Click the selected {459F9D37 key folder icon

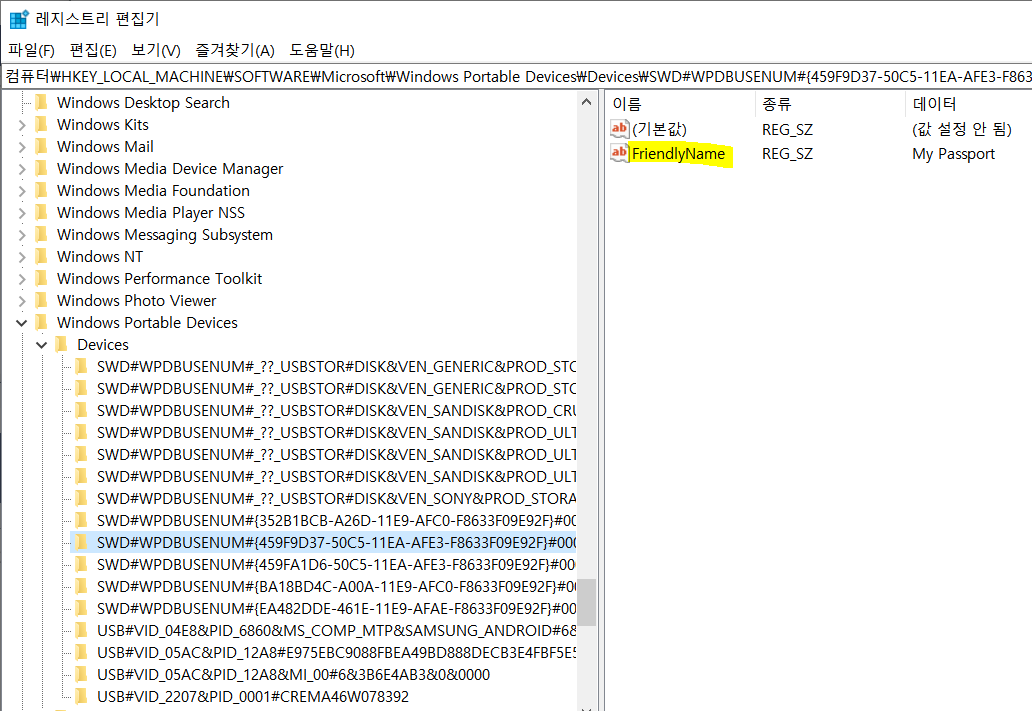(x=82, y=542)
